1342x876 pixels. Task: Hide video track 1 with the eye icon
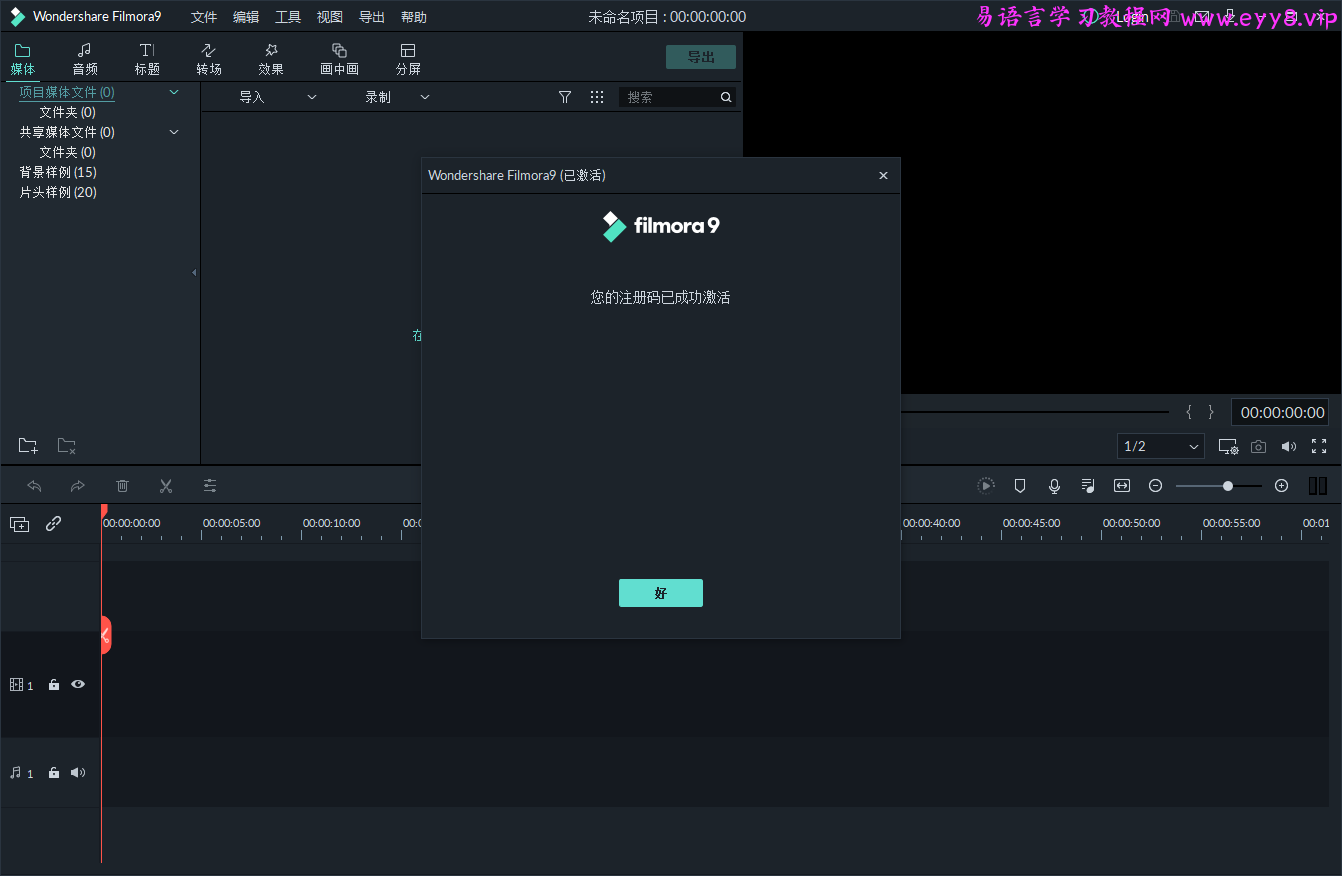coord(78,685)
